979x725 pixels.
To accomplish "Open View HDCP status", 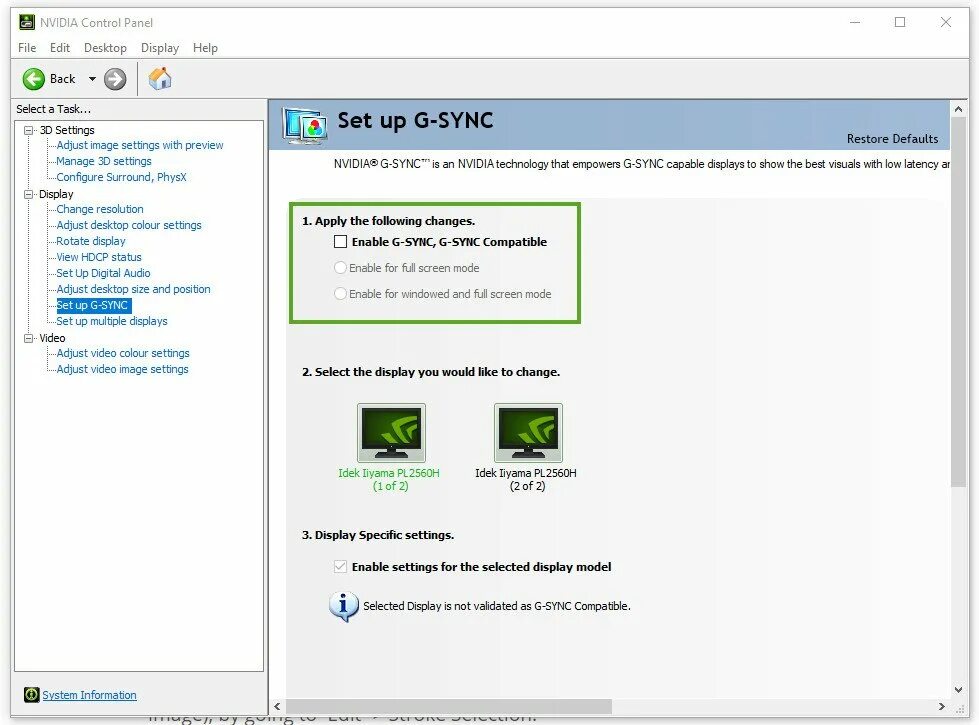I will click(99, 257).
